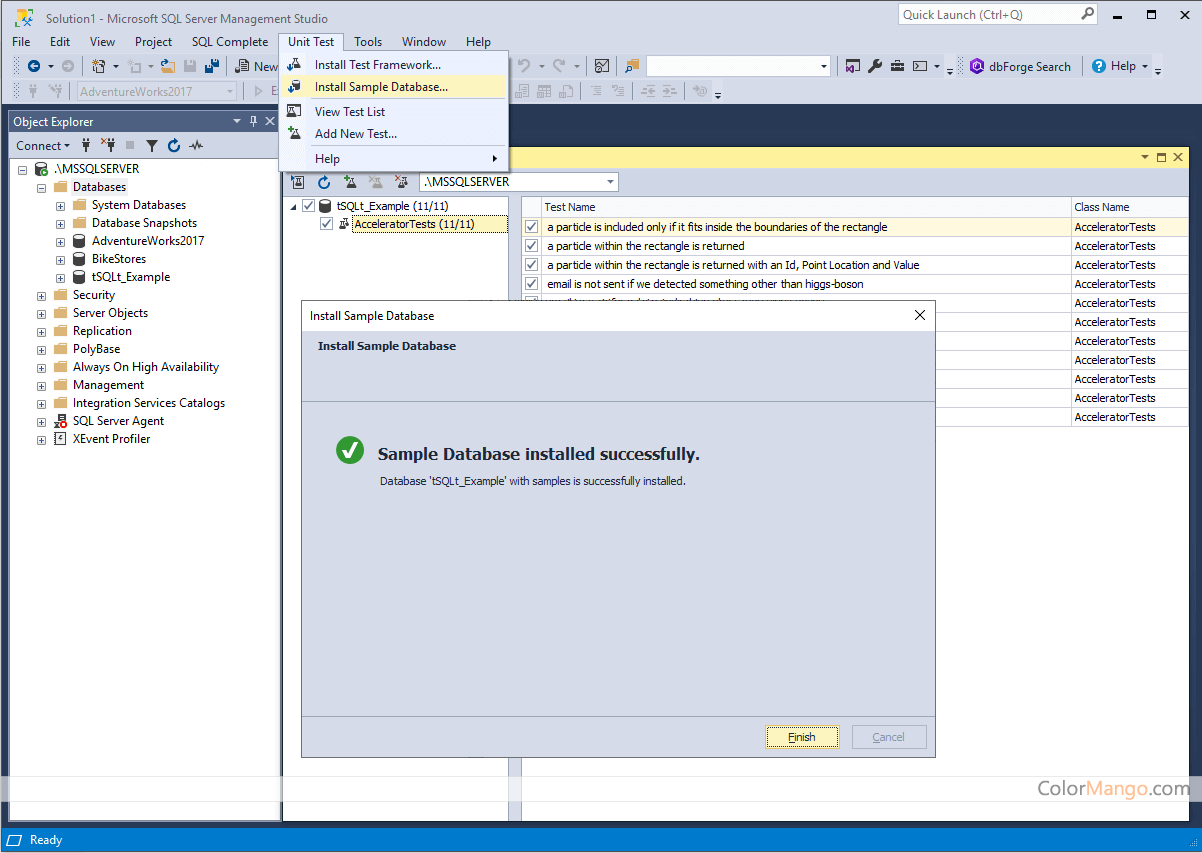Click the Save All toolbar icon
The image size is (1202, 853).
pos(212,66)
